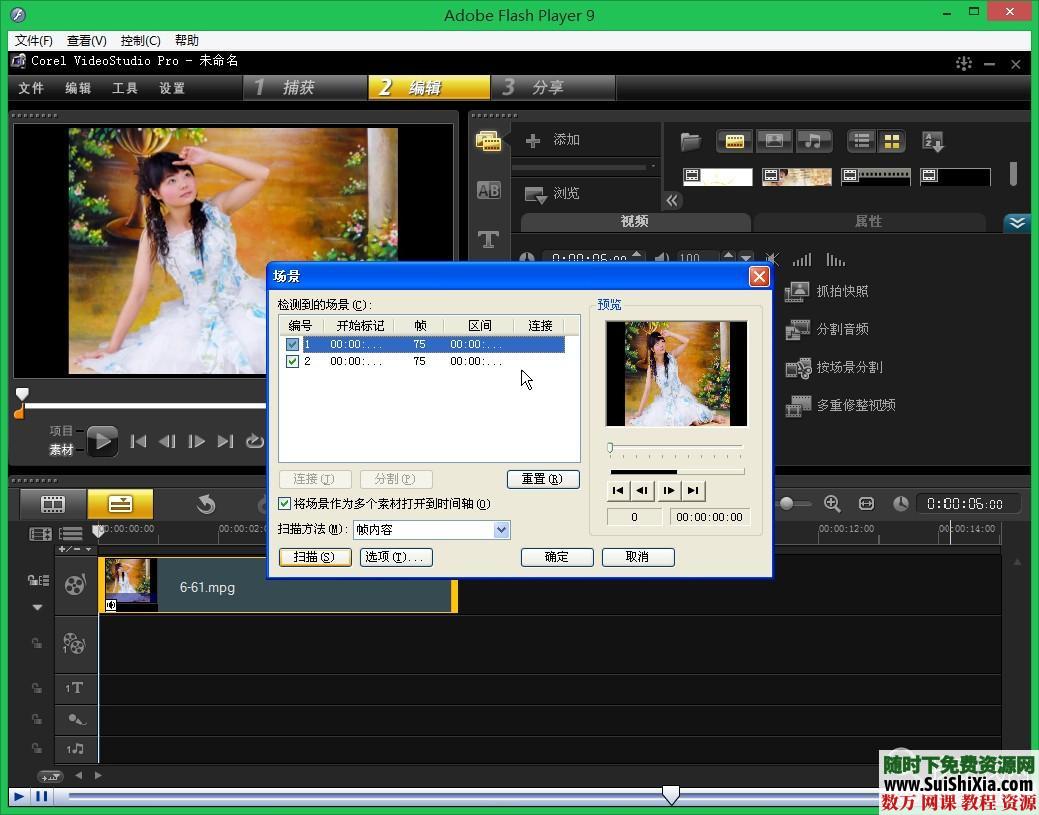Select the multi-trim video icon
Image resolution: width=1039 pixels, height=815 pixels.
pos(797,405)
